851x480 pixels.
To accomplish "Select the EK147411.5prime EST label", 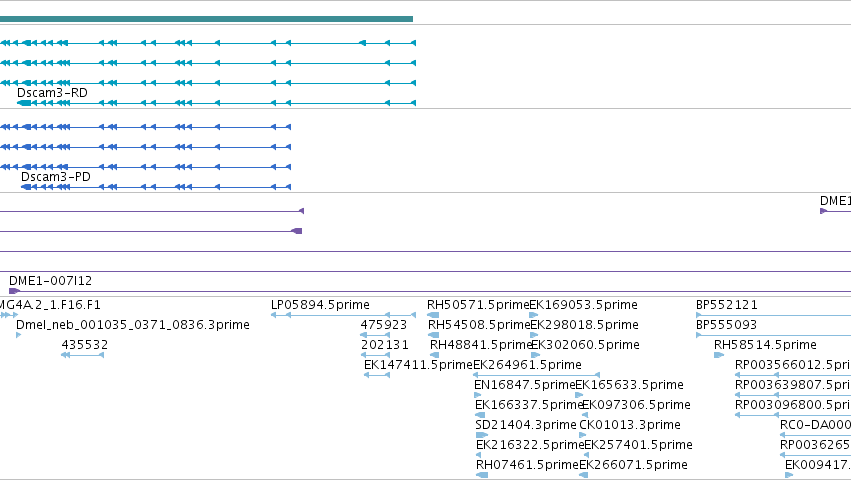I will point(418,365).
